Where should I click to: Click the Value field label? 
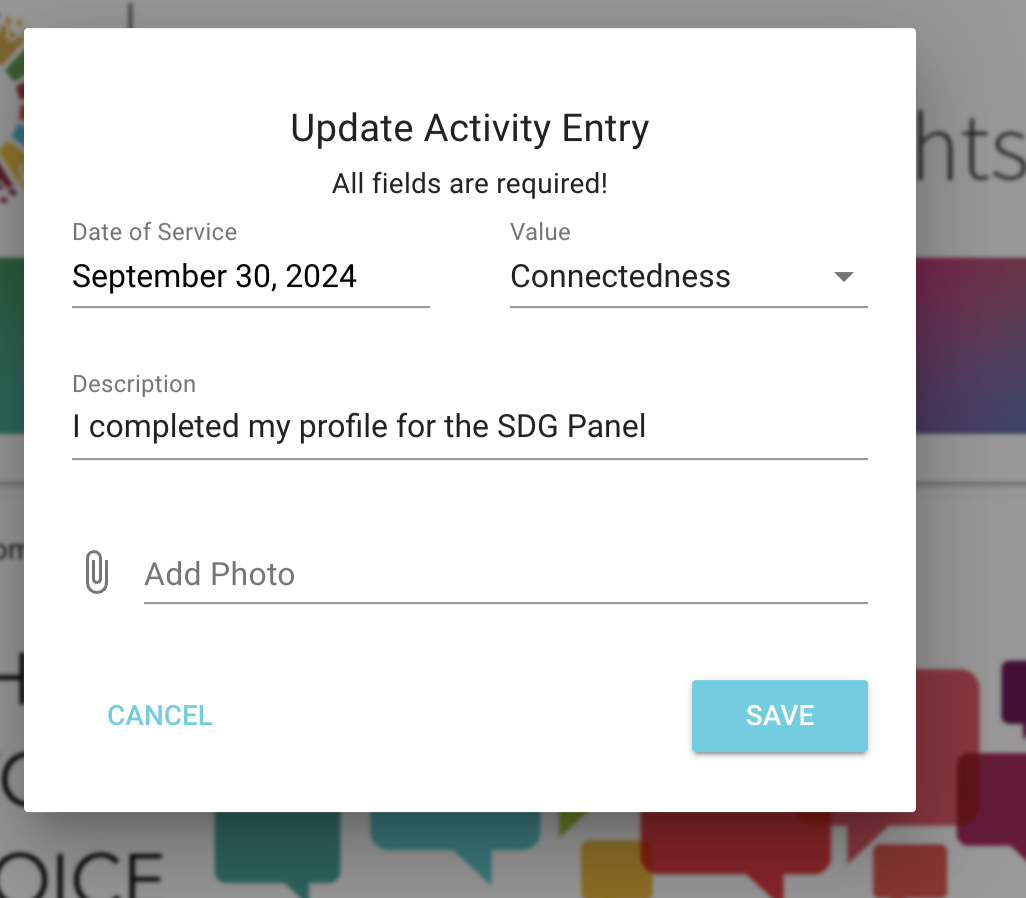540,232
